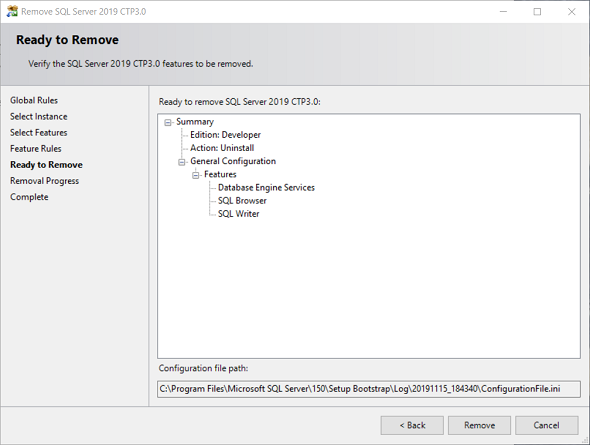The image size is (590, 445).
Task: Open the Complete step
Action: coord(29,197)
